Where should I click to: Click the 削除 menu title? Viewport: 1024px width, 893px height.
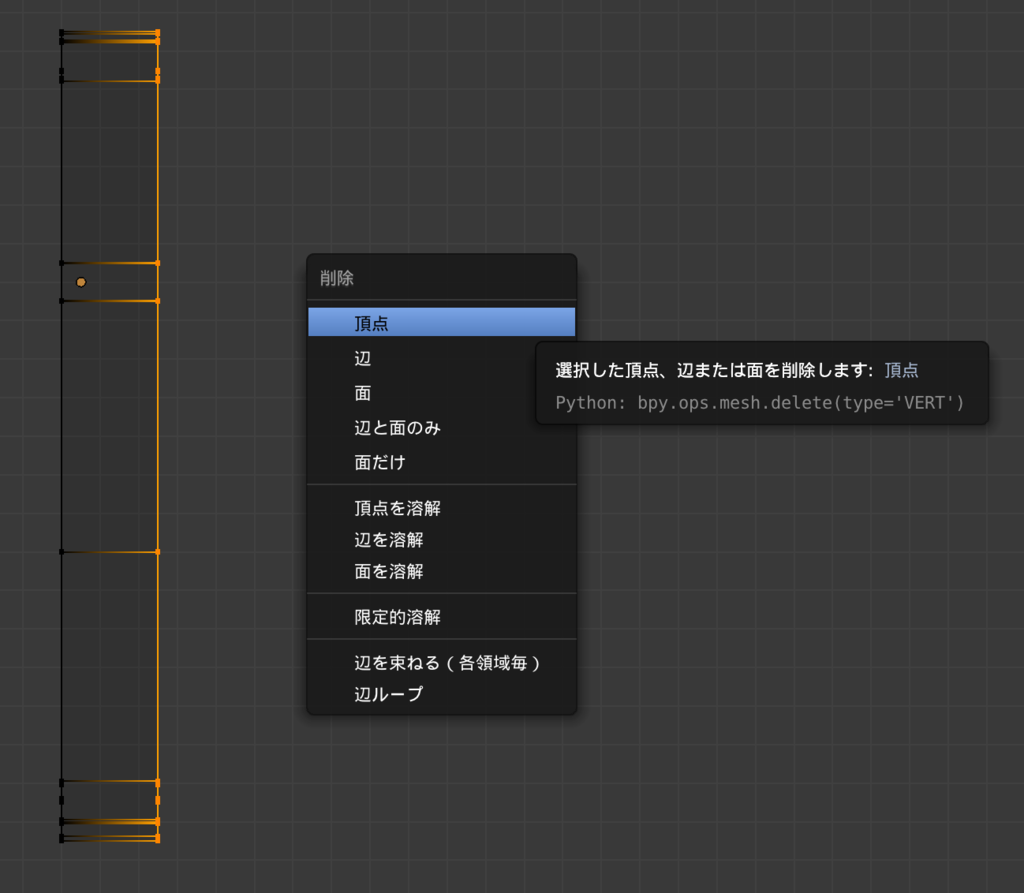(337, 278)
